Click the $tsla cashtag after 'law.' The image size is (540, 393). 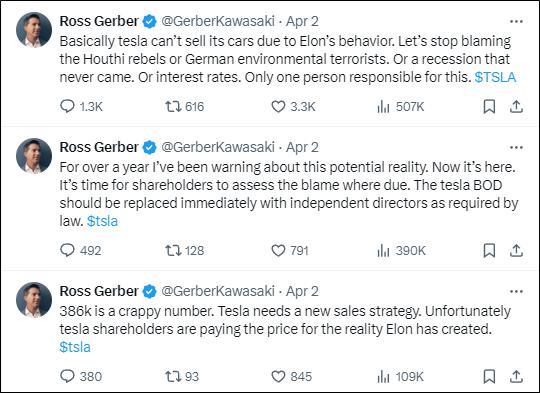[102, 221]
